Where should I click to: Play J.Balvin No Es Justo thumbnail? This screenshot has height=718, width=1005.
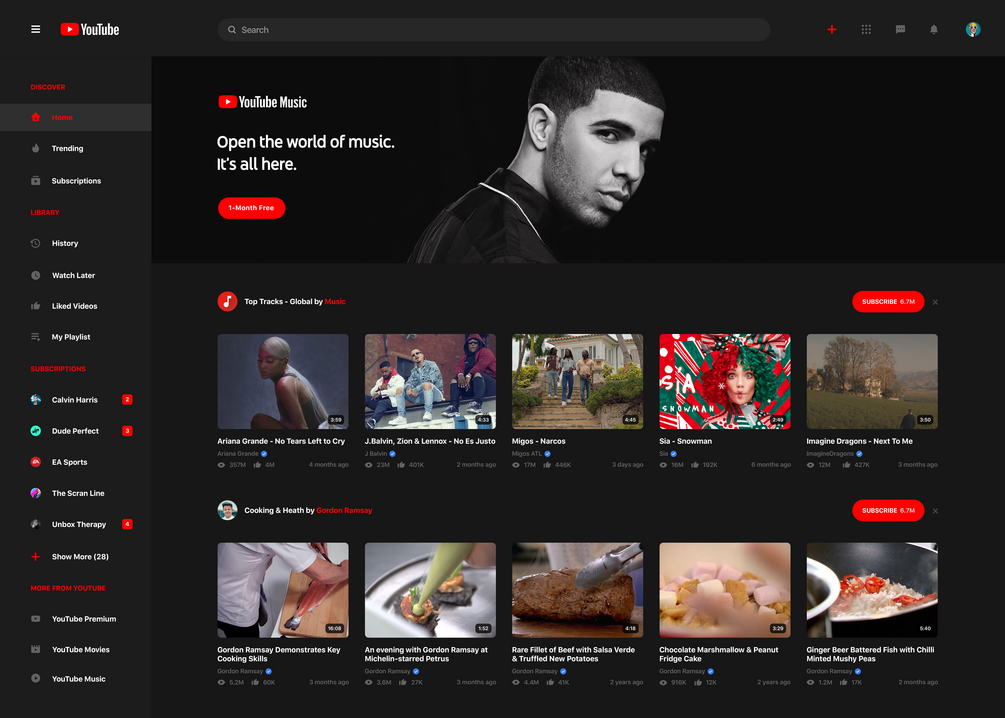[x=430, y=381]
